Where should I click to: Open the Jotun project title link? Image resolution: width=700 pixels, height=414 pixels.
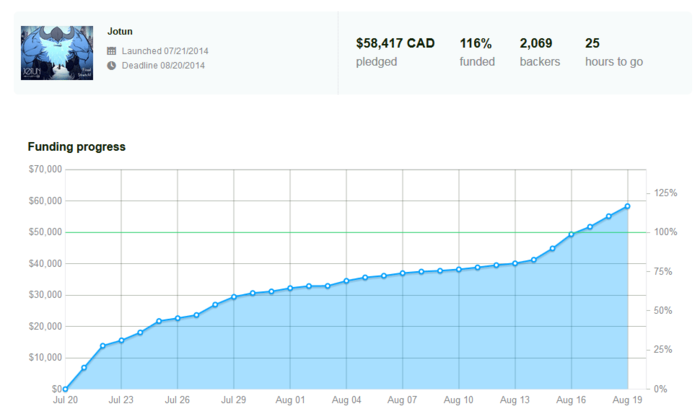[120, 31]
